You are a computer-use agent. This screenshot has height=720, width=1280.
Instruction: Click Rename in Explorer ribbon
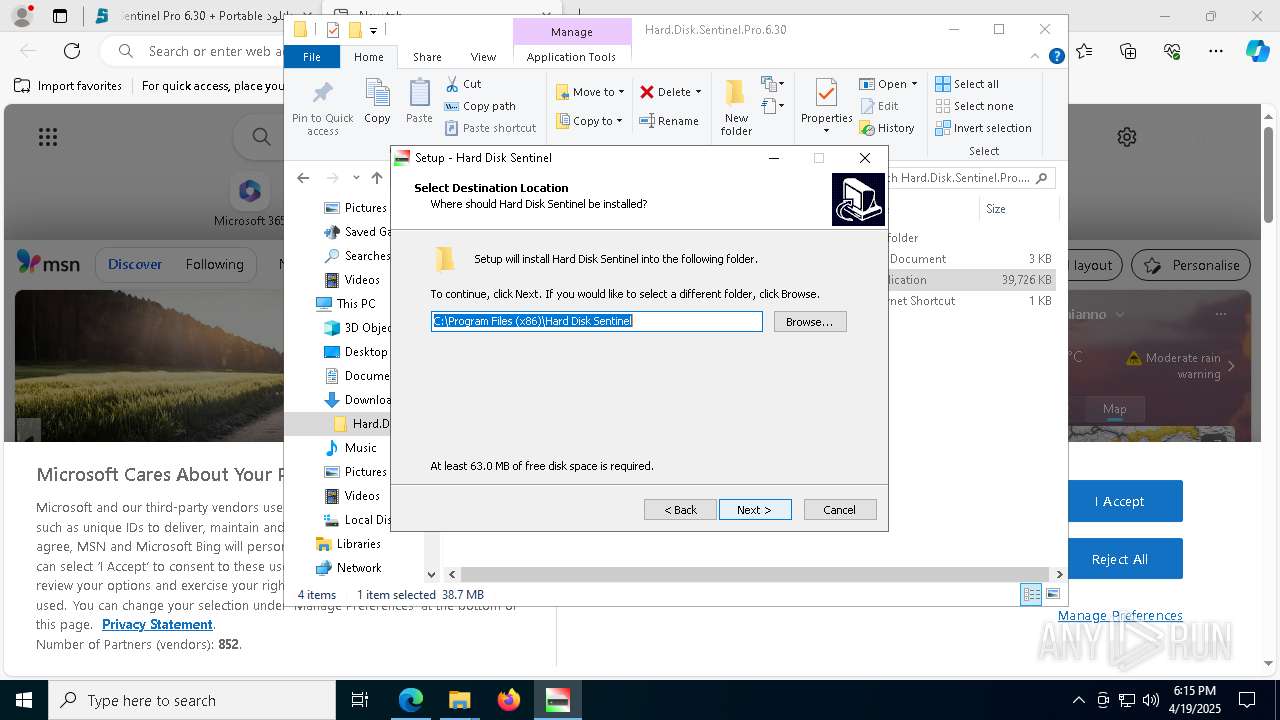pos(669,121)
